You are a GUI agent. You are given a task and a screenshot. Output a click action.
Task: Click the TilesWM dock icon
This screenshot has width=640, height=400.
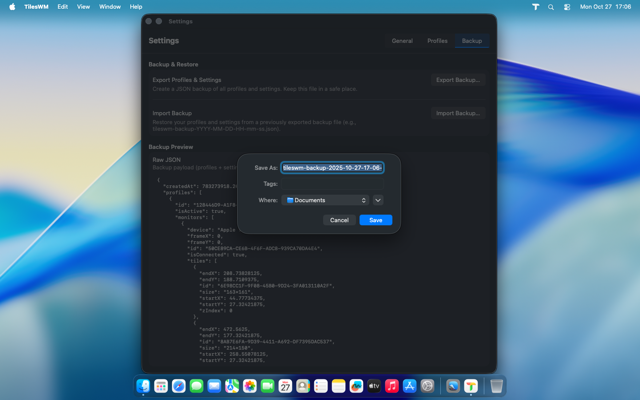click(x=471, y=386)
